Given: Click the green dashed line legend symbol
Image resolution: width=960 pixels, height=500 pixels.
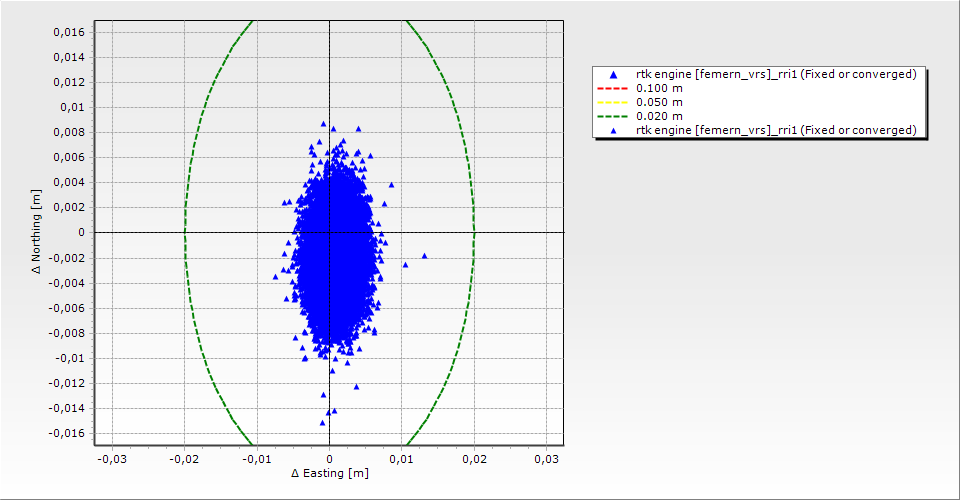Looking at the screenshot, I should [614, 116].
